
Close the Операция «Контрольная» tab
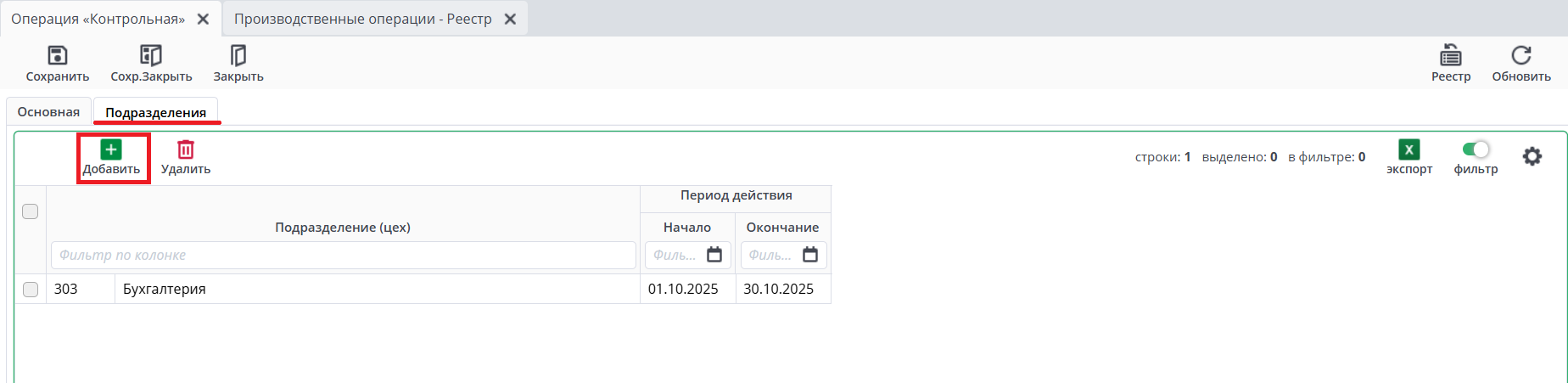204,19
